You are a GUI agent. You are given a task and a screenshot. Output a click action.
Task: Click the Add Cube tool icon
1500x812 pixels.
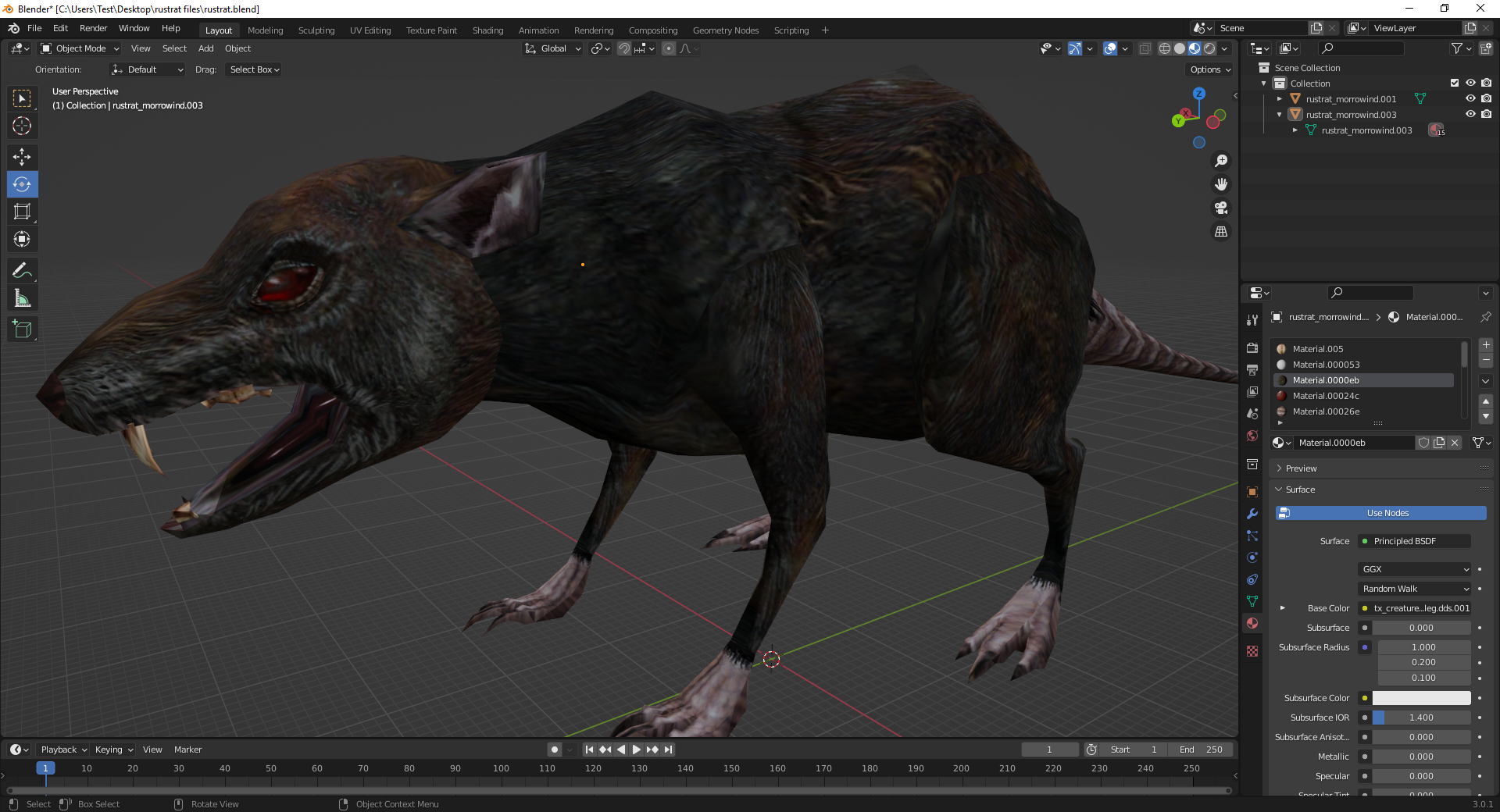(22, 329)
